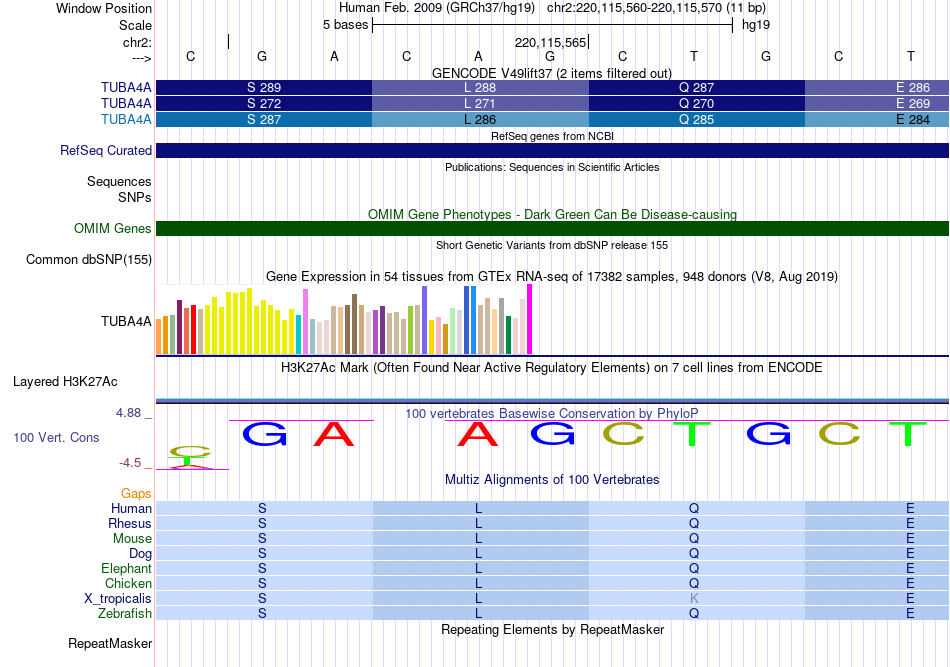Click codon Q 285 in light-blue TUBA4A row
The height and width of the screenshot is (667, 950).
point(697,119)
